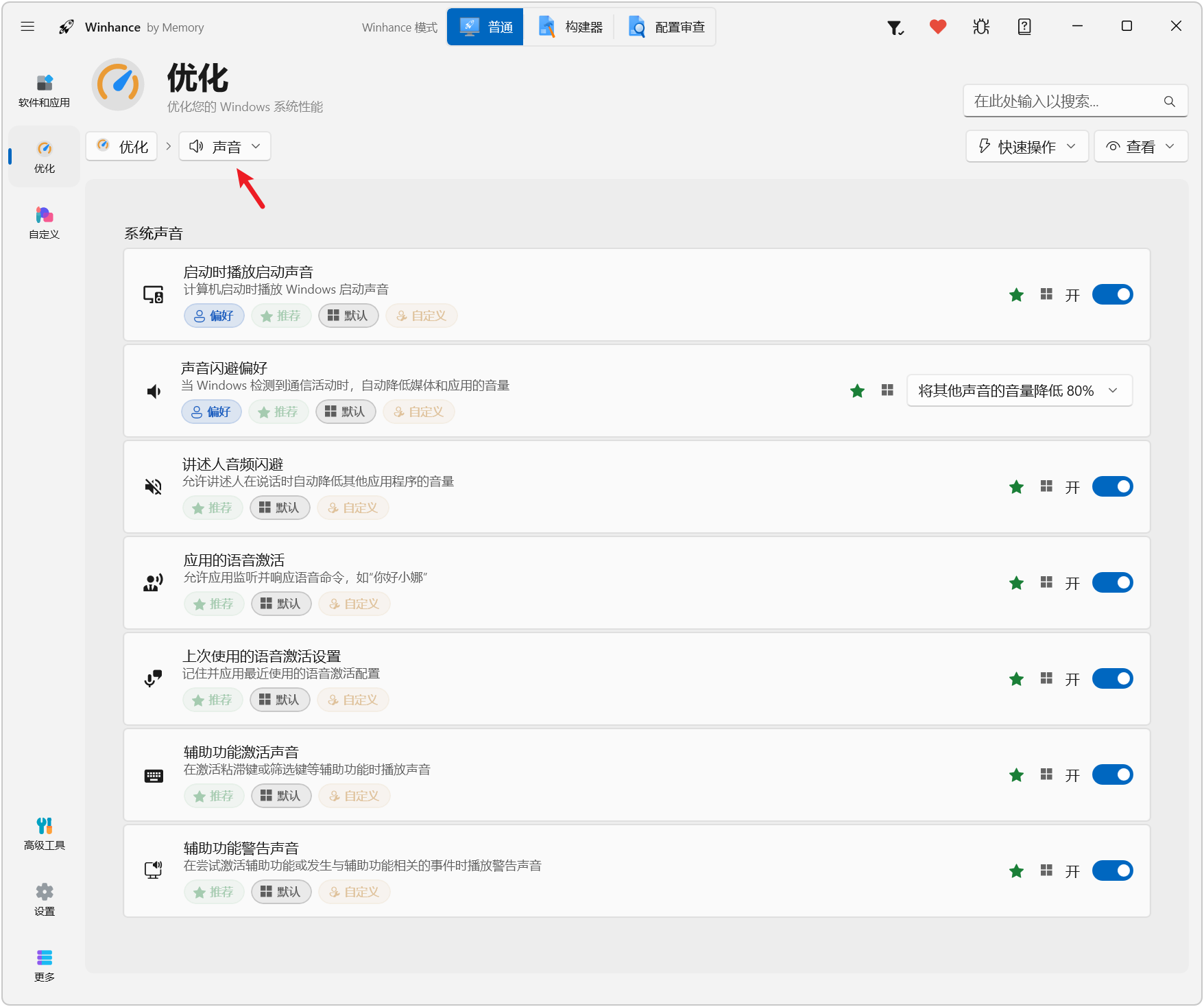The height and width of the screenshot is (1007, 1204).
Task: Toggle 辅助功能激活声音 switch
Action: 1112,775
